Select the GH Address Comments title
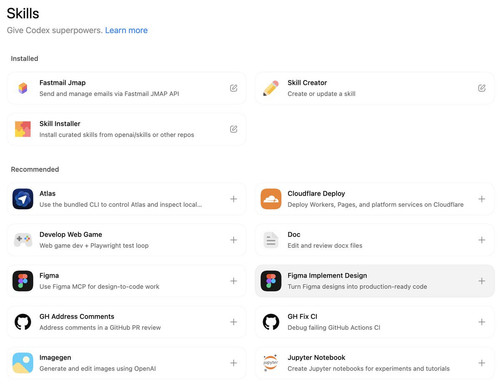The height and width of the screenshot is (387, 500). coord(77,317)
